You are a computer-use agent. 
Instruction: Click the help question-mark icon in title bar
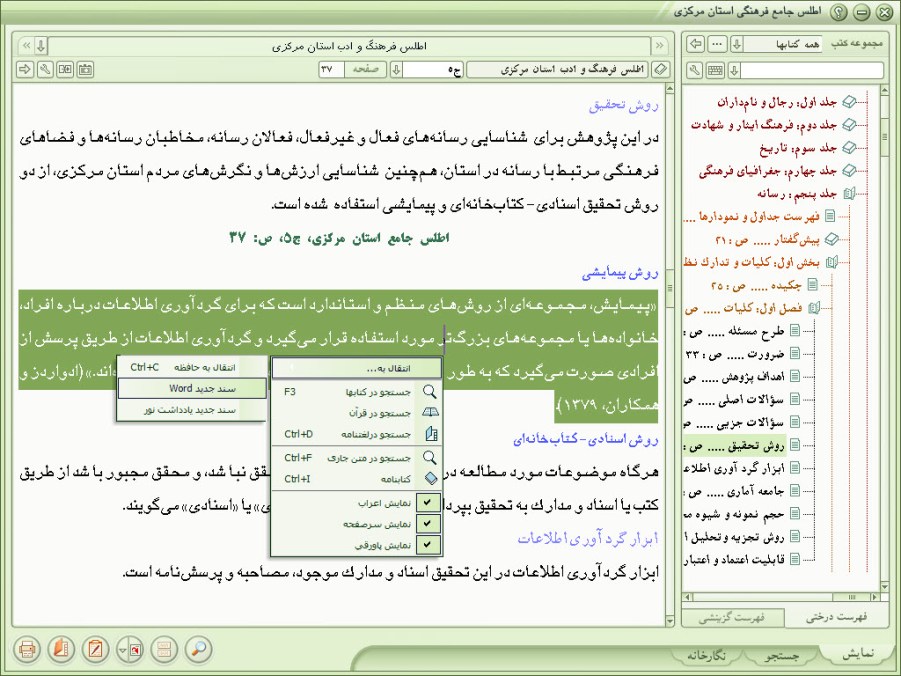click(x=839, y=12)
